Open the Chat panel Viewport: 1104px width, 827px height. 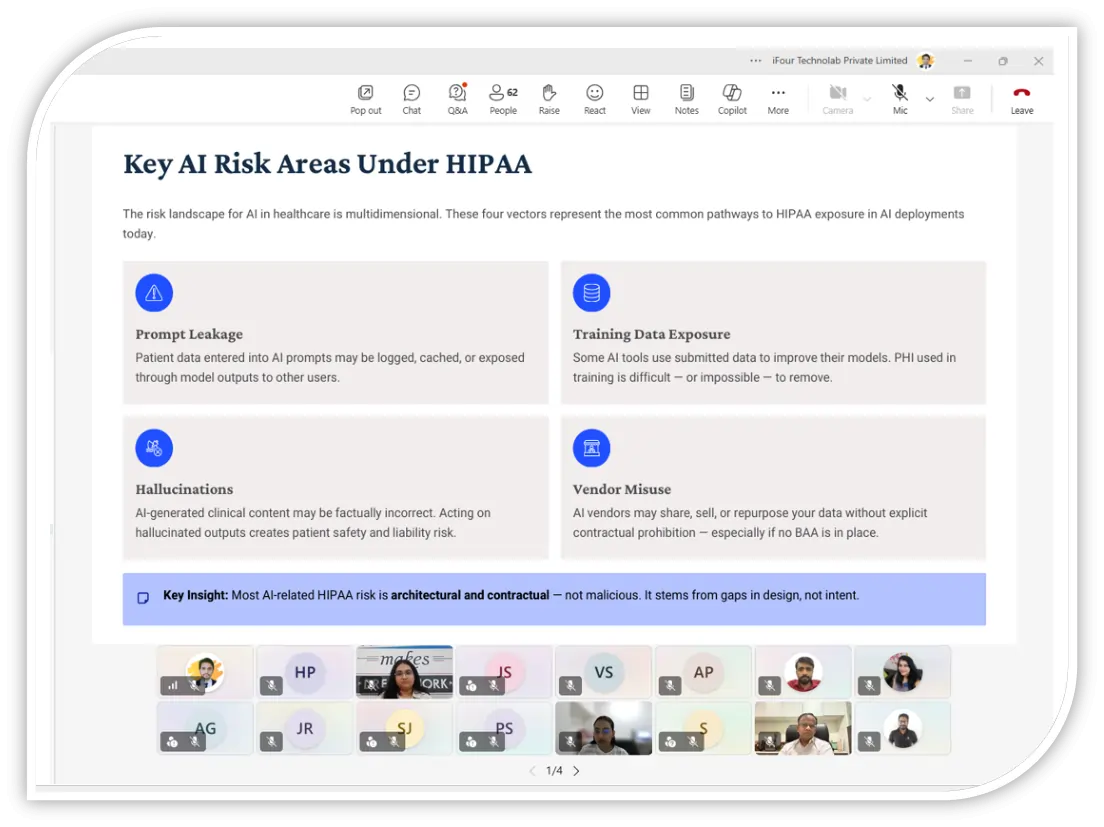click(411, 98)
